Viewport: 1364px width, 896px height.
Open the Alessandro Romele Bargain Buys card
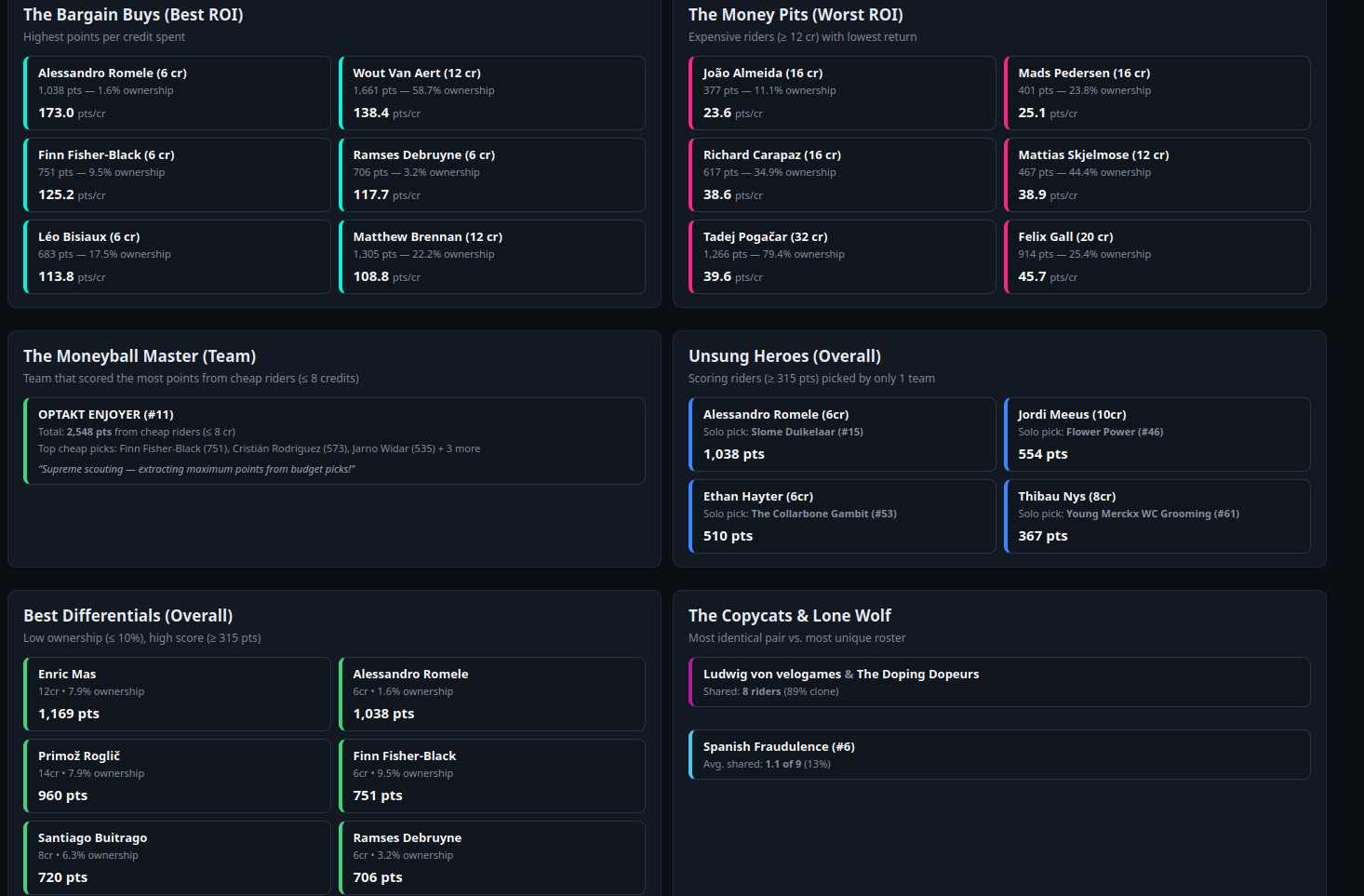point(177,93)
